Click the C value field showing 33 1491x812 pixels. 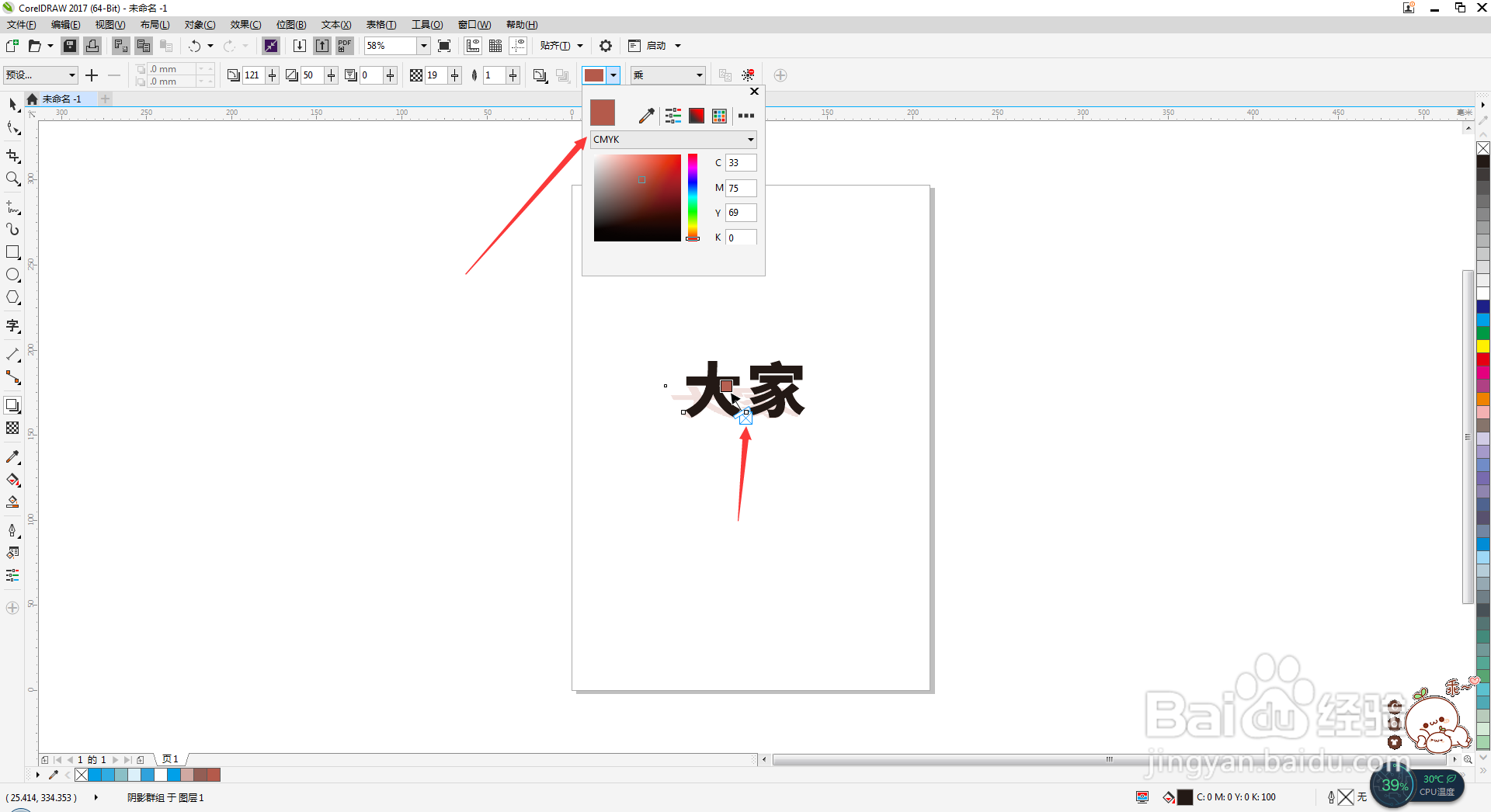[x=741, y=163]
